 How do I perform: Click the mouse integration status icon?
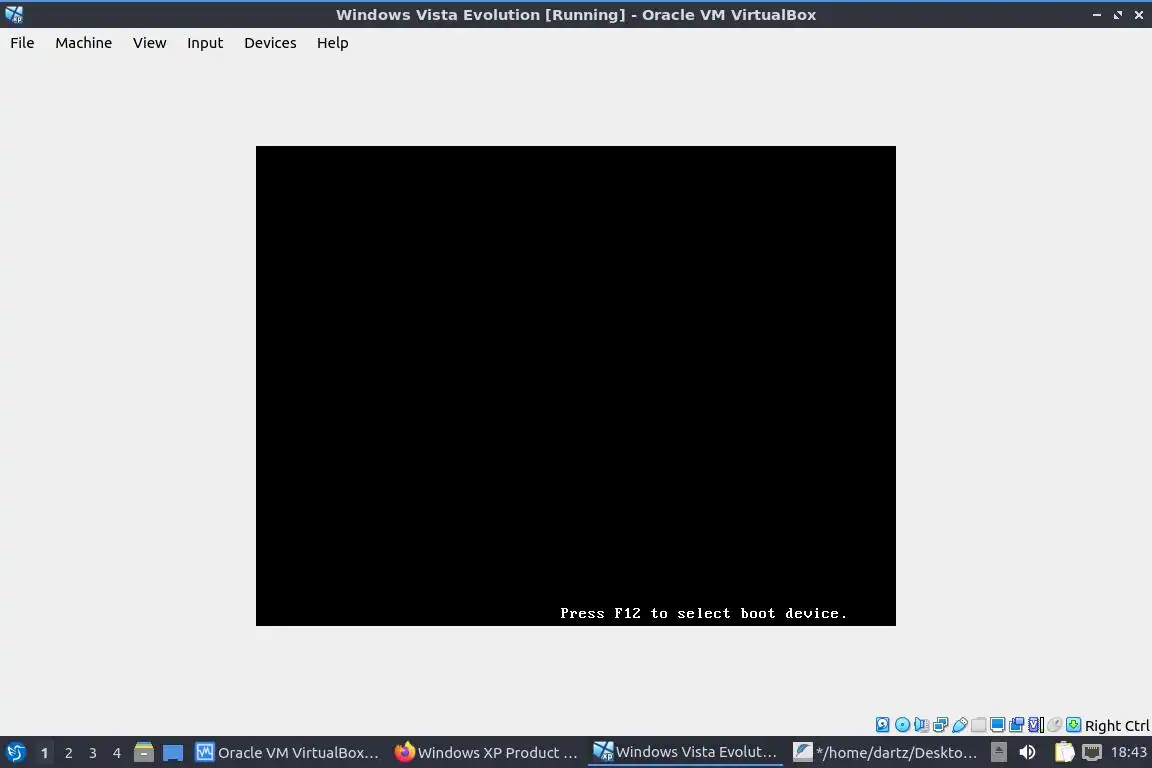pos(1055,725)
